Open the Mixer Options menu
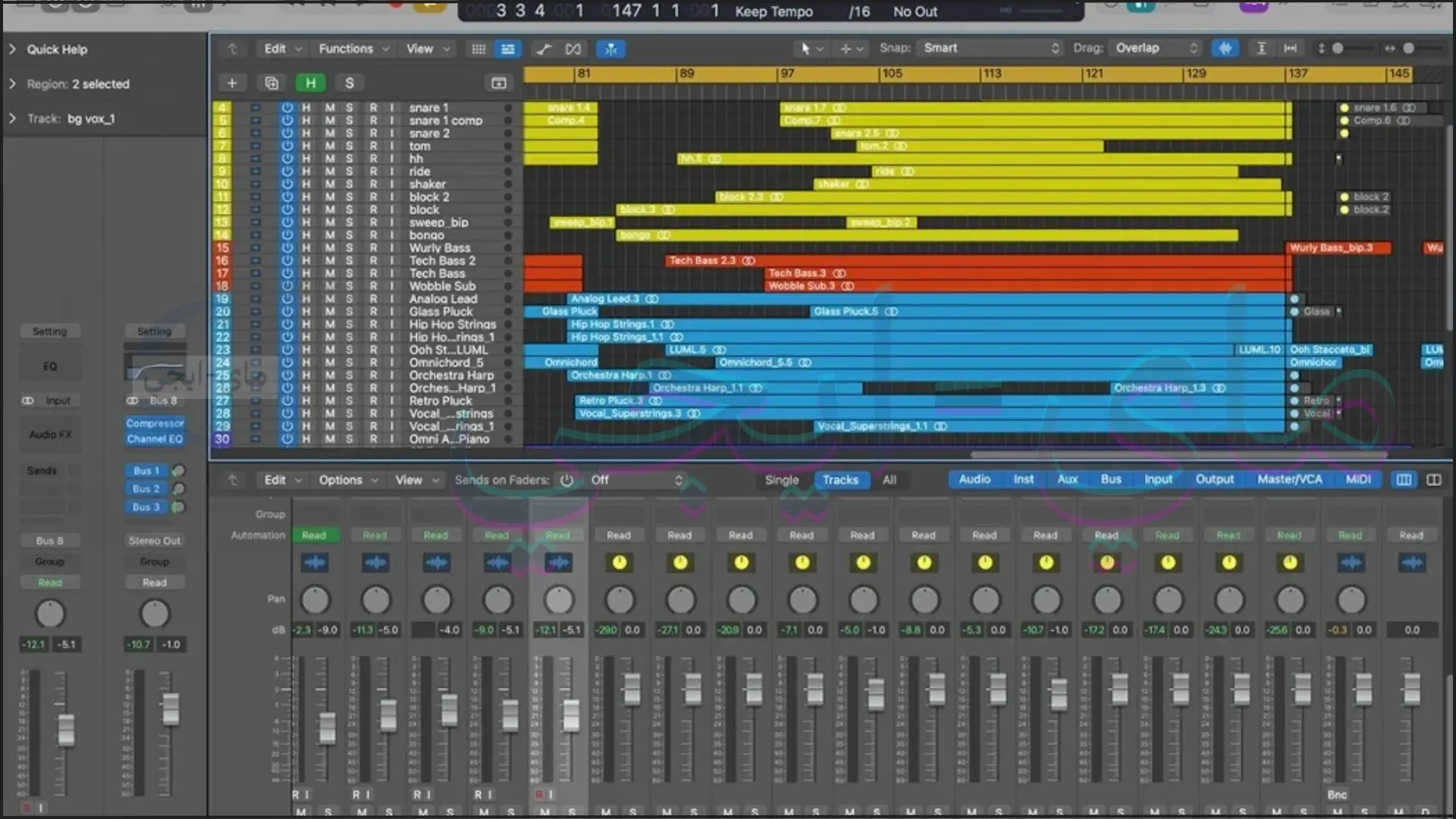The width and height of the screenshot is (1456, 819). pyautogui.click(x=348, y=480)
